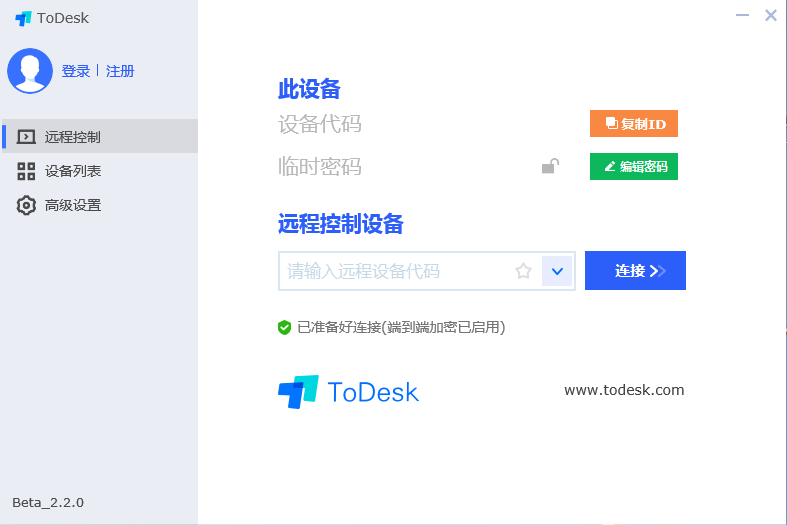This screenshot has height=525, width=787.
Task: Open the 登录 login link
Action: 76,71
